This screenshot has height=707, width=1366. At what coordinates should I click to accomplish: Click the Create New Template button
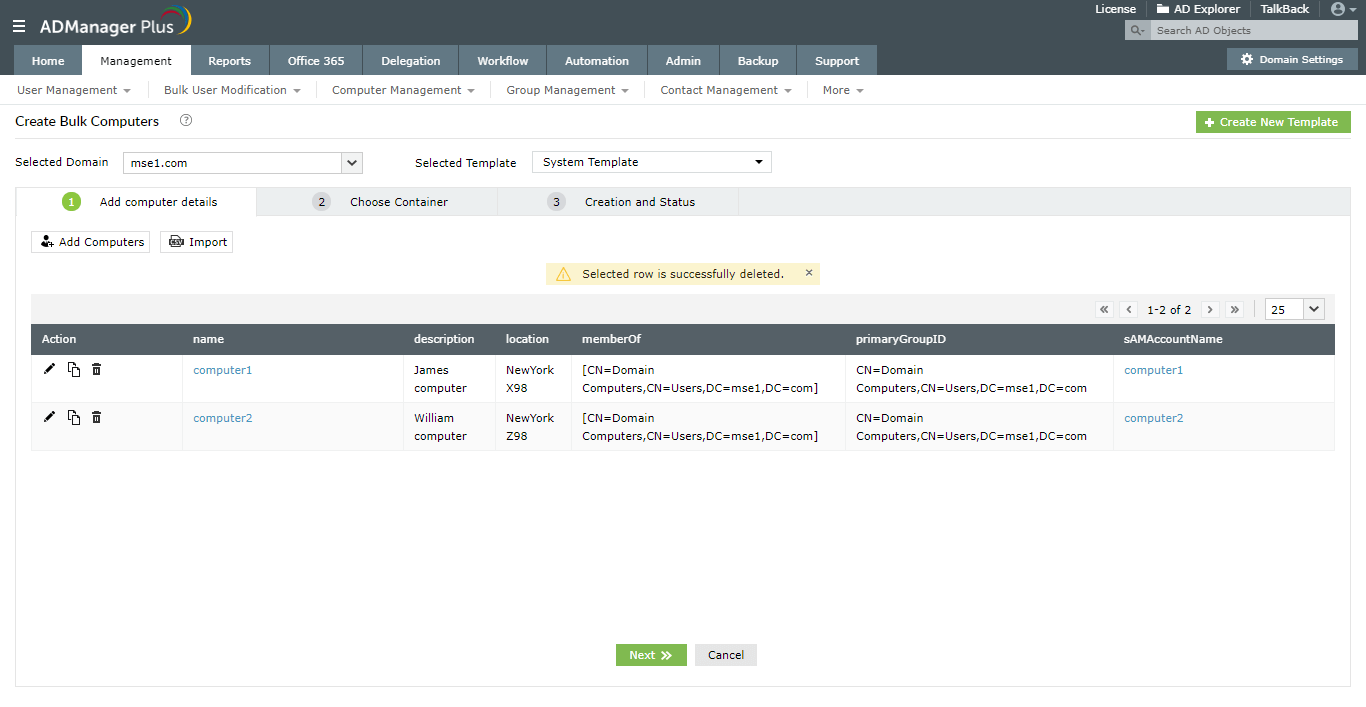pyautogui.click(x=1273, y=122)
